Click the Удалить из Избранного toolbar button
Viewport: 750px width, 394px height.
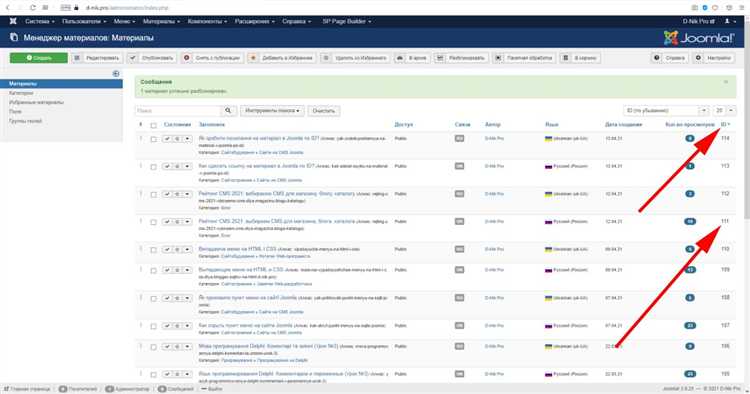coord(355,58)
